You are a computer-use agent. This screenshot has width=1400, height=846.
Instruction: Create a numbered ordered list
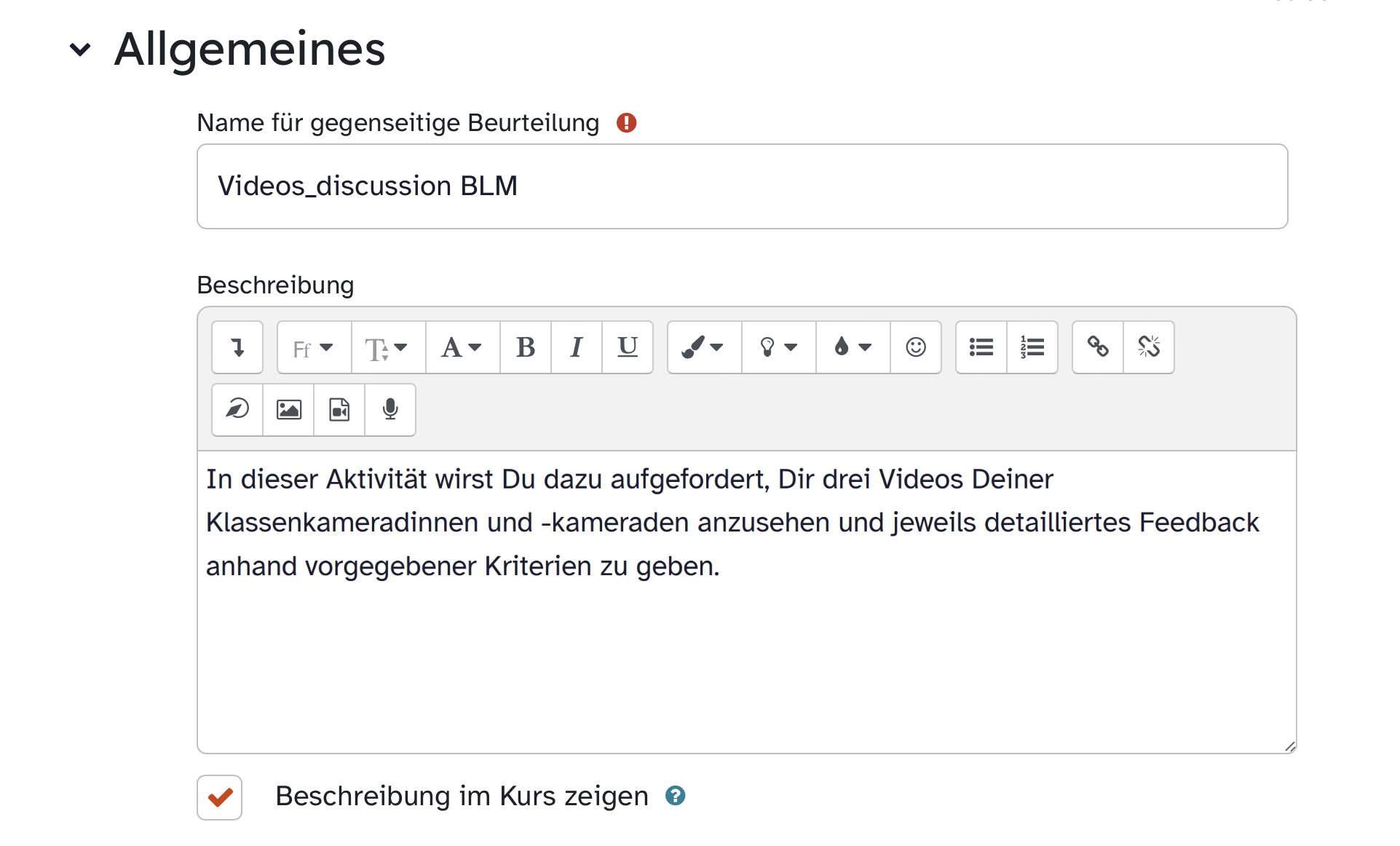[x=1032, y=347]
